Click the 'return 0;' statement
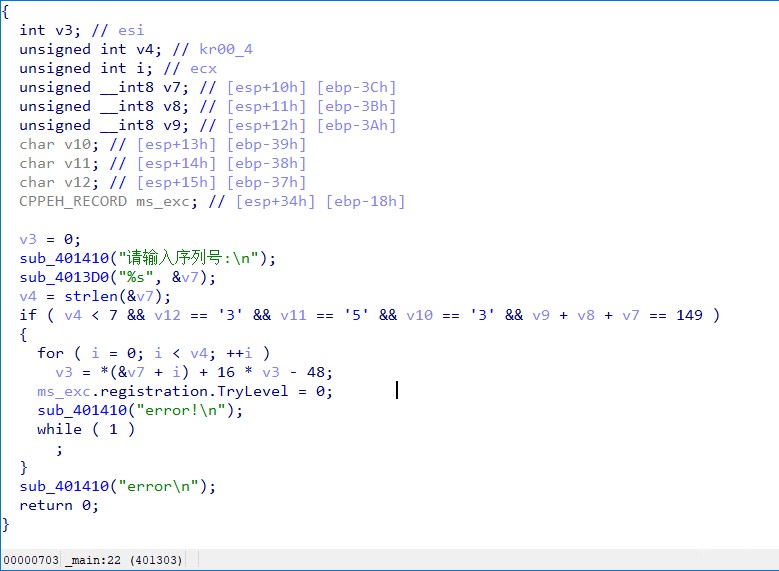 (x=59, y=505)
